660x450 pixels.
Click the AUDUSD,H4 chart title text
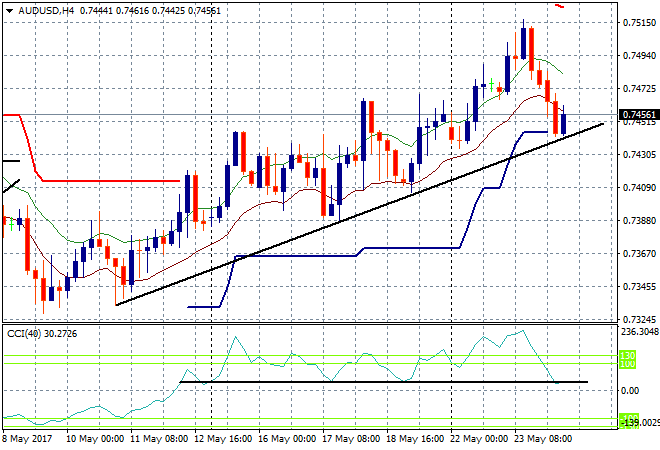(x=46, y=11)
